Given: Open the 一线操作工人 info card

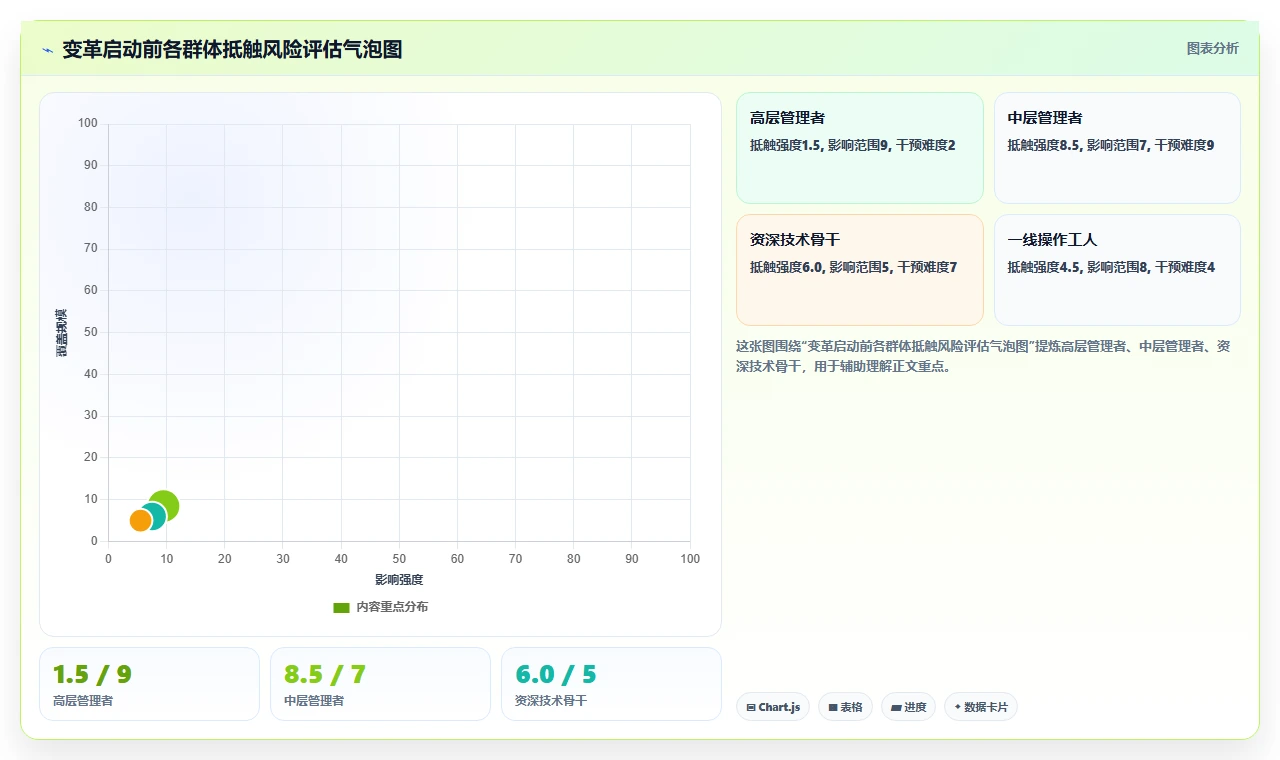Looking at the screenshot, I should (x=1117, y=270).
